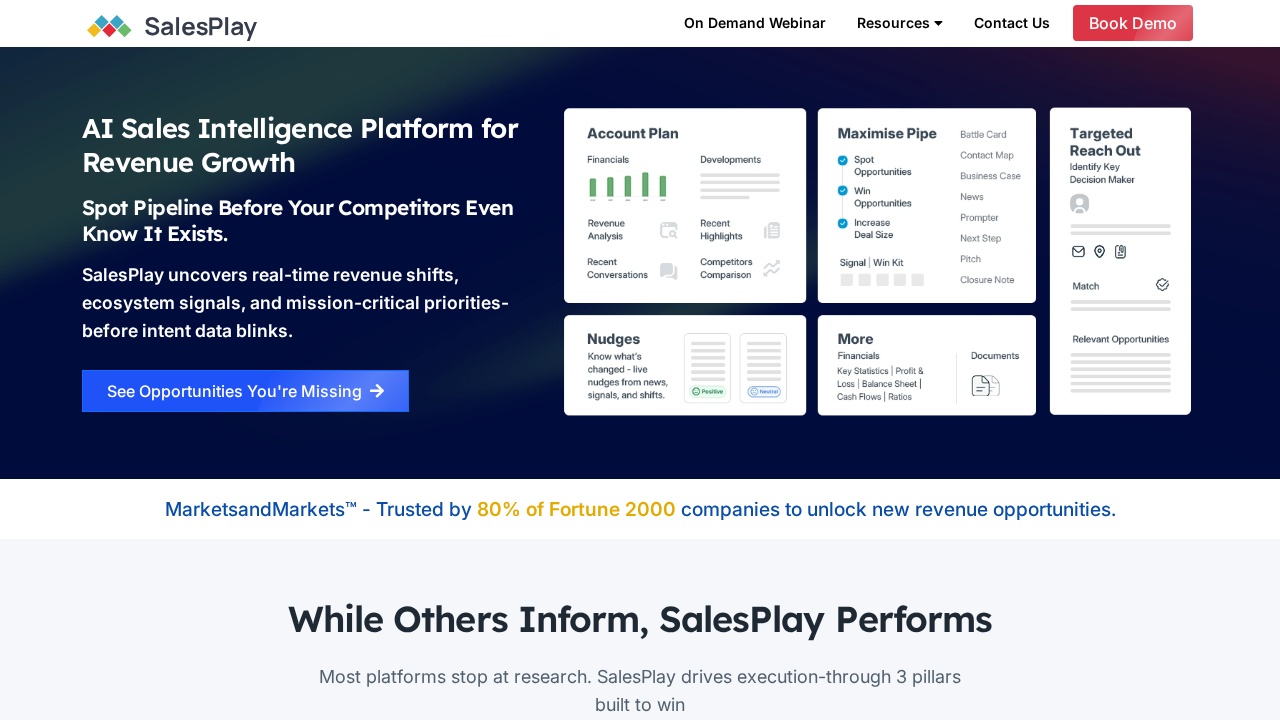Click the green Financials bar chart
Image resolution: width=1280 pixels, height=720 pixels.
tap(627, 186)
